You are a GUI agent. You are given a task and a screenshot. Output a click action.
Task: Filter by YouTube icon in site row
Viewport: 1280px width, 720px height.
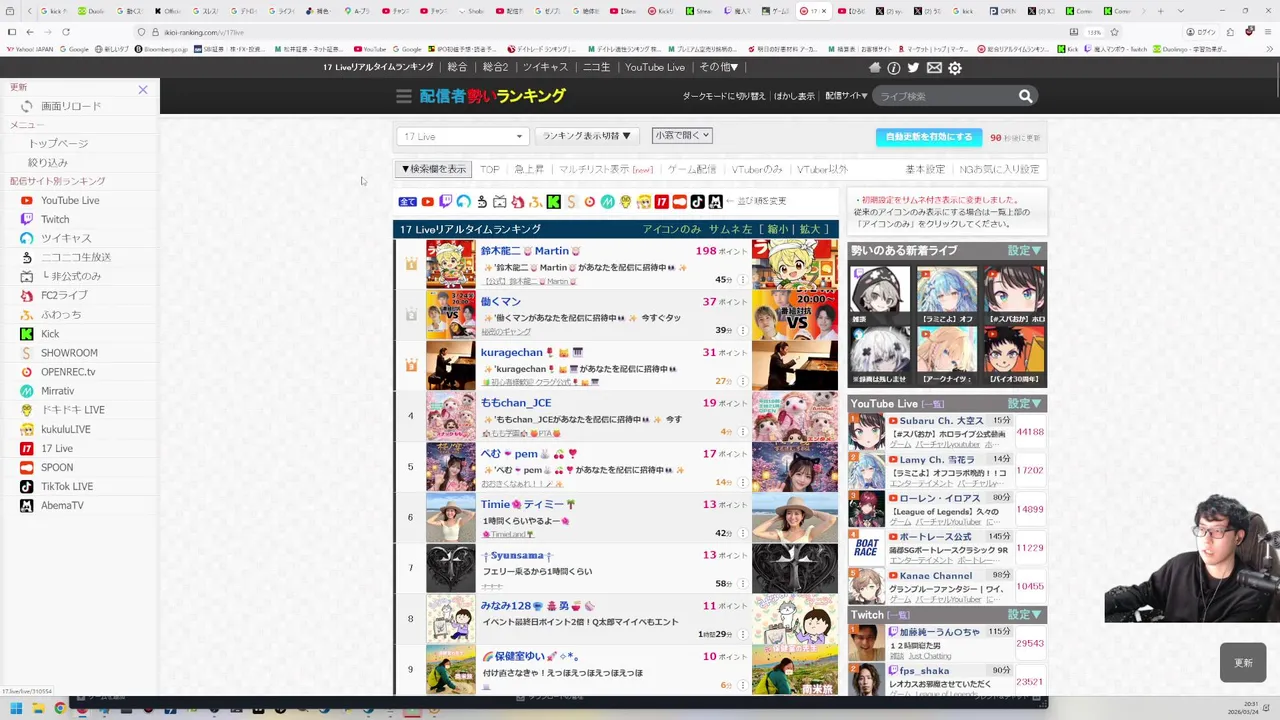pyautogui.click(x=428, y=202)
